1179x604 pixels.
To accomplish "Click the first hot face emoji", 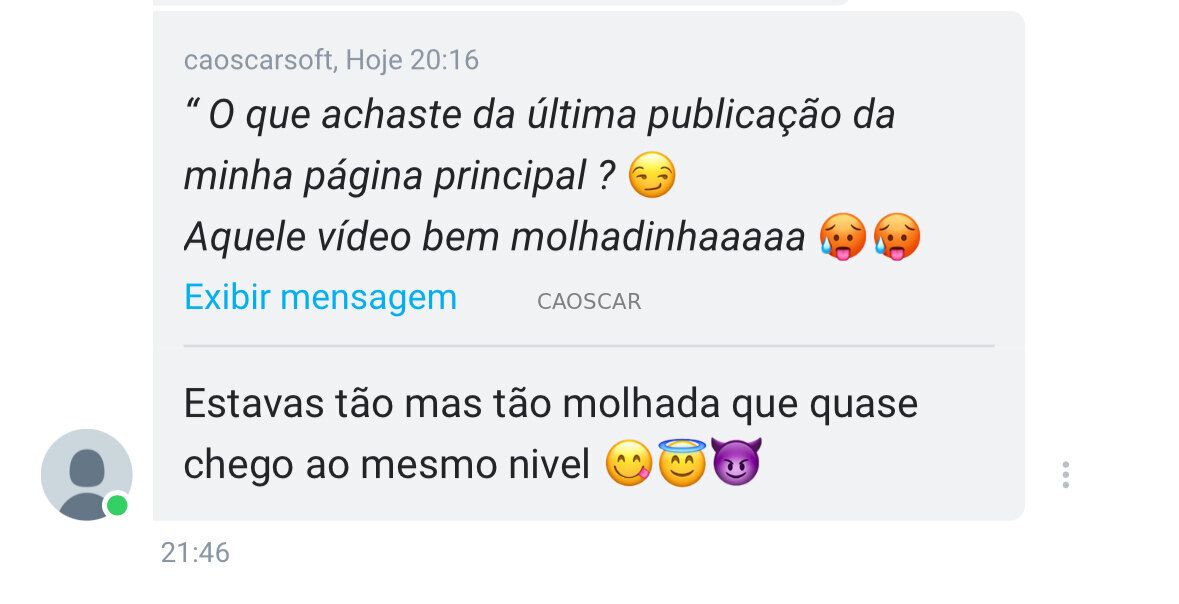I will pos(843,236).
